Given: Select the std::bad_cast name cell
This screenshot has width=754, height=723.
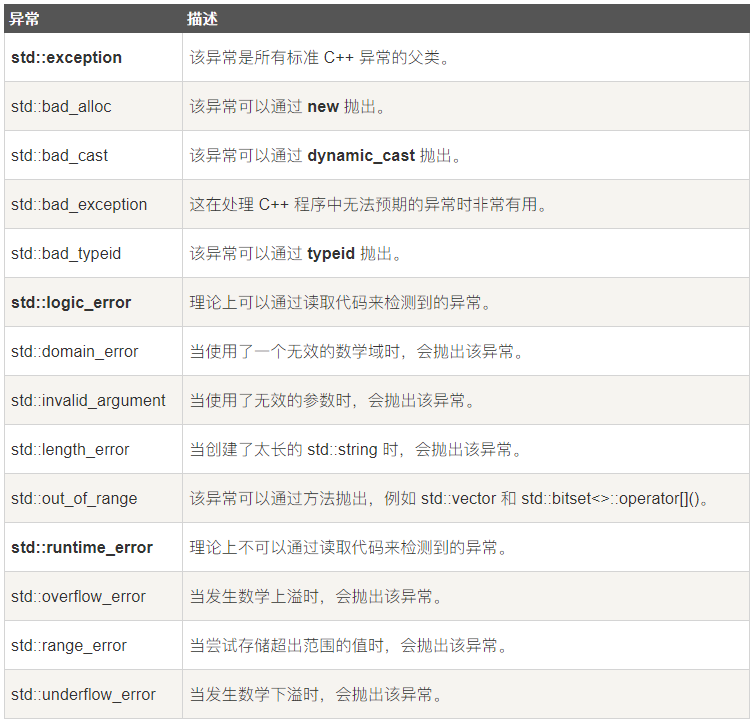Looking at the screenshot, I should pos(59,155).
